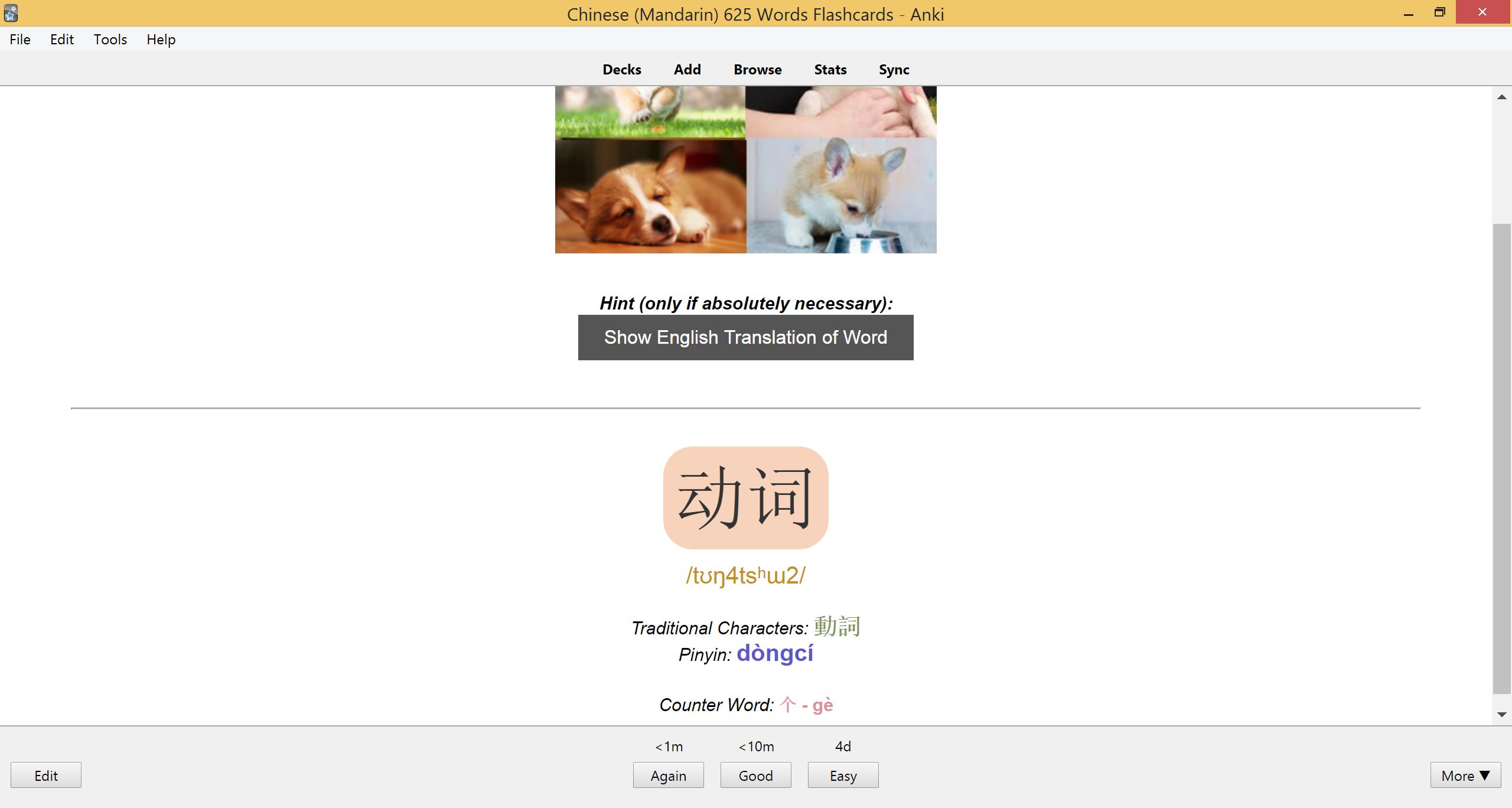Rate the card Easy
This screenshot has width=1512, height=808.
(843, 775)
